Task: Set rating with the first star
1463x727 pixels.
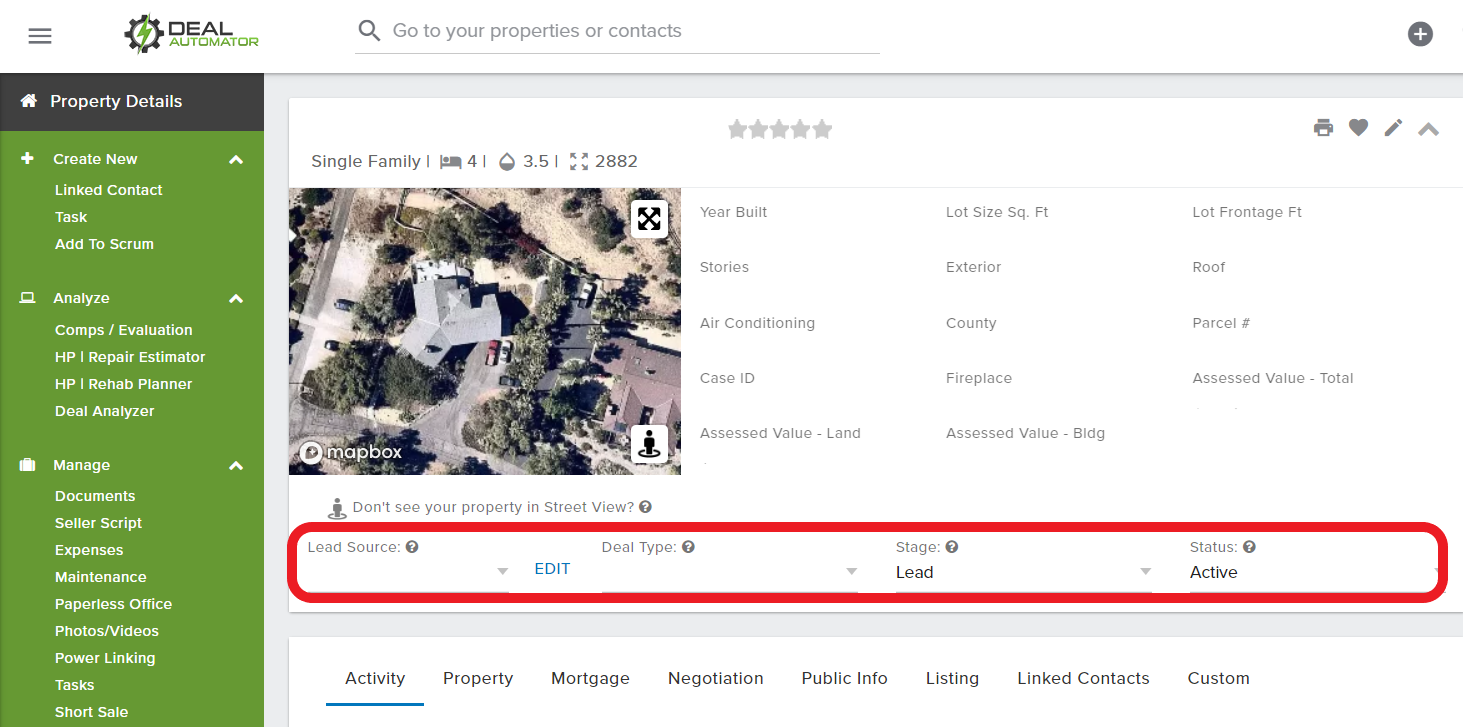Action: 738,129
